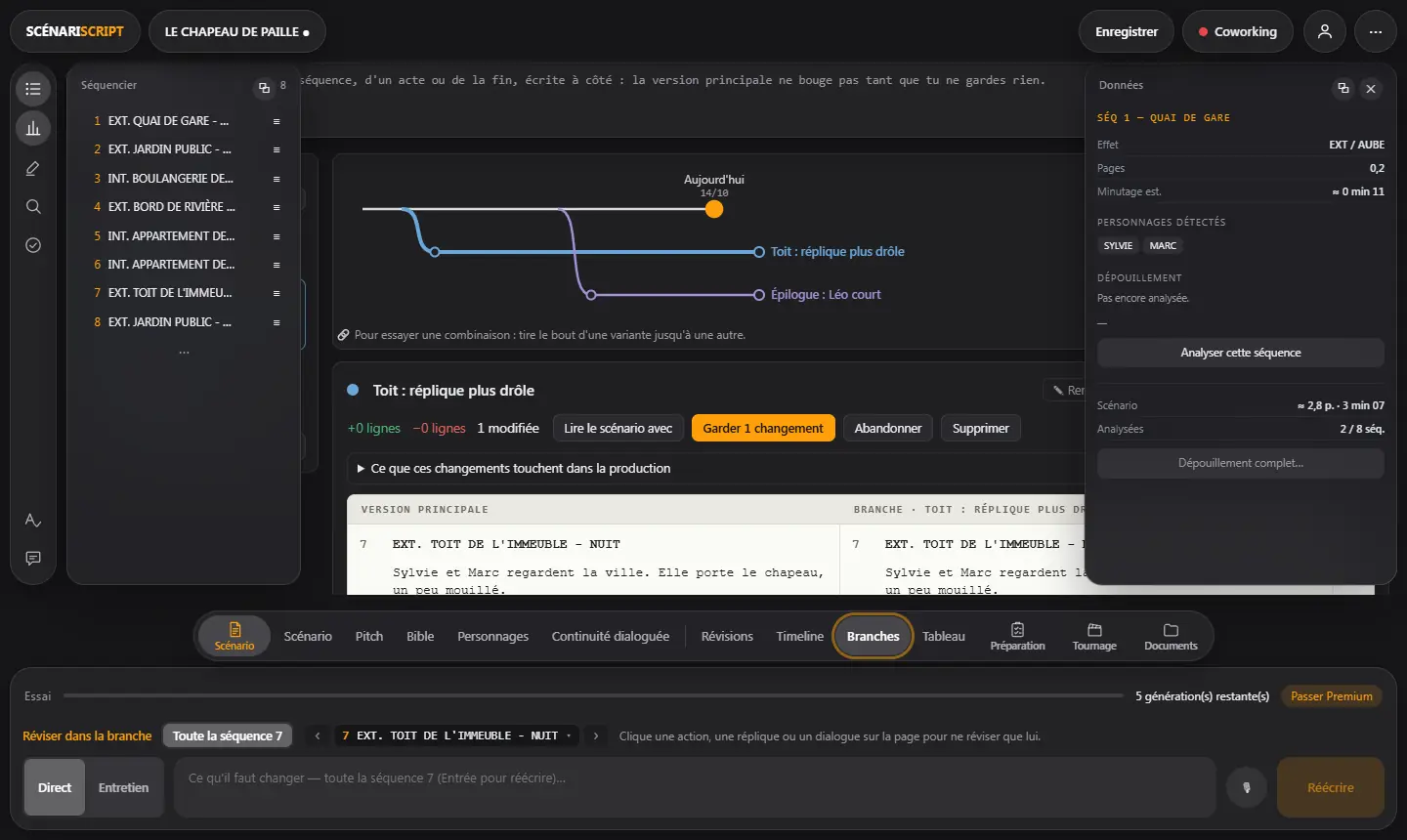Expand production changes disclosure triangle
Image resolution: width=1407 pixels, height=840 pixels.
pyautogui.click(x=361, y=469)
